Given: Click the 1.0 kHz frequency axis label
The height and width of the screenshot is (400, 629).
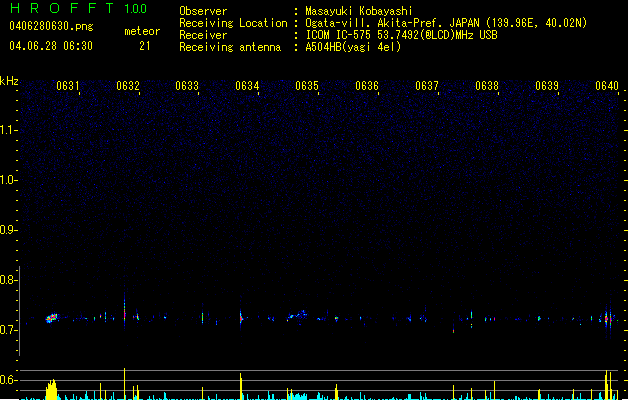Looking at the screenshot, I should (x=8, y=180).
